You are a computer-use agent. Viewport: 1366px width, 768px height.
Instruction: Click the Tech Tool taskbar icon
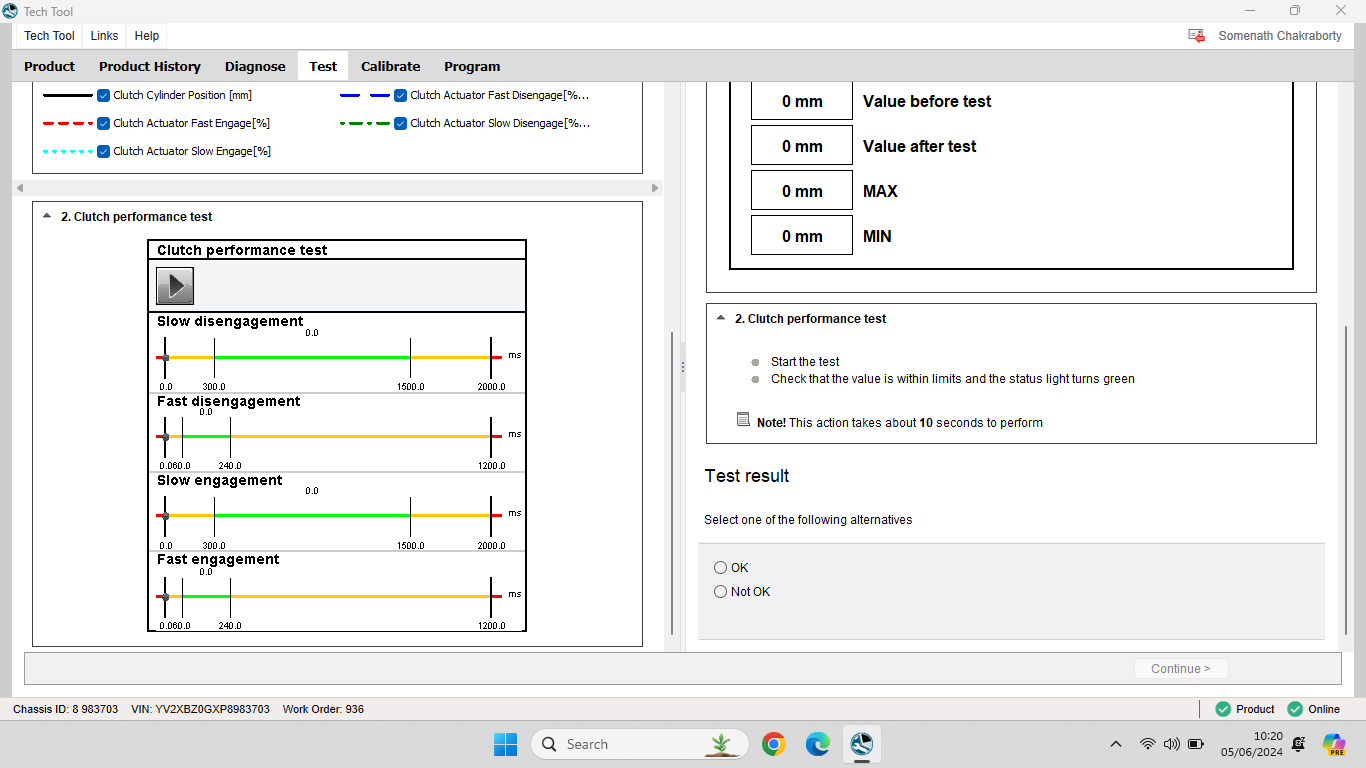click(862, 744)
